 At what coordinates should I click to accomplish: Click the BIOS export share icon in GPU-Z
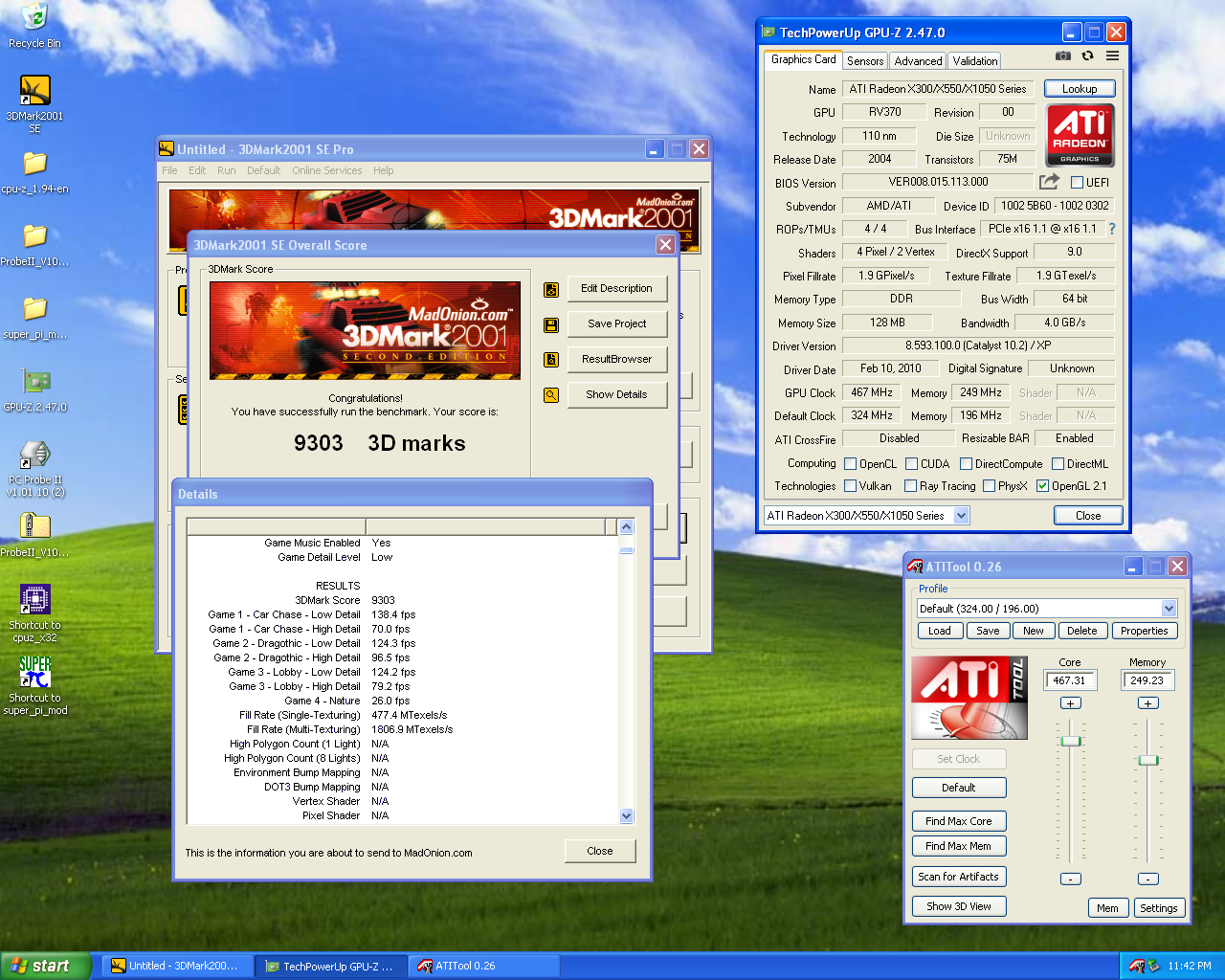1050,181
